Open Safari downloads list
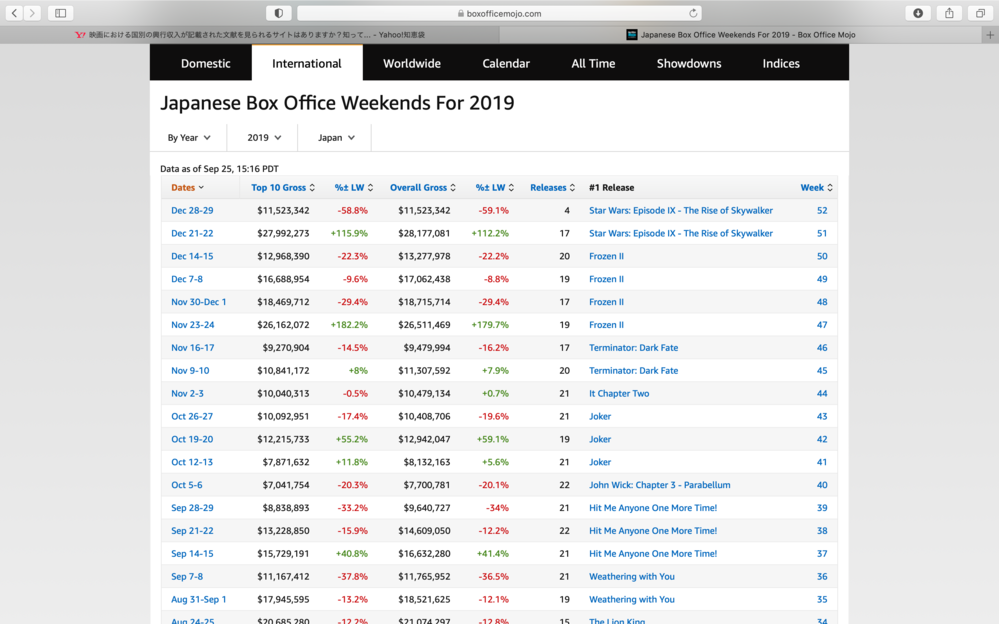This screenshot has width=999, height=624. (918, 13)
